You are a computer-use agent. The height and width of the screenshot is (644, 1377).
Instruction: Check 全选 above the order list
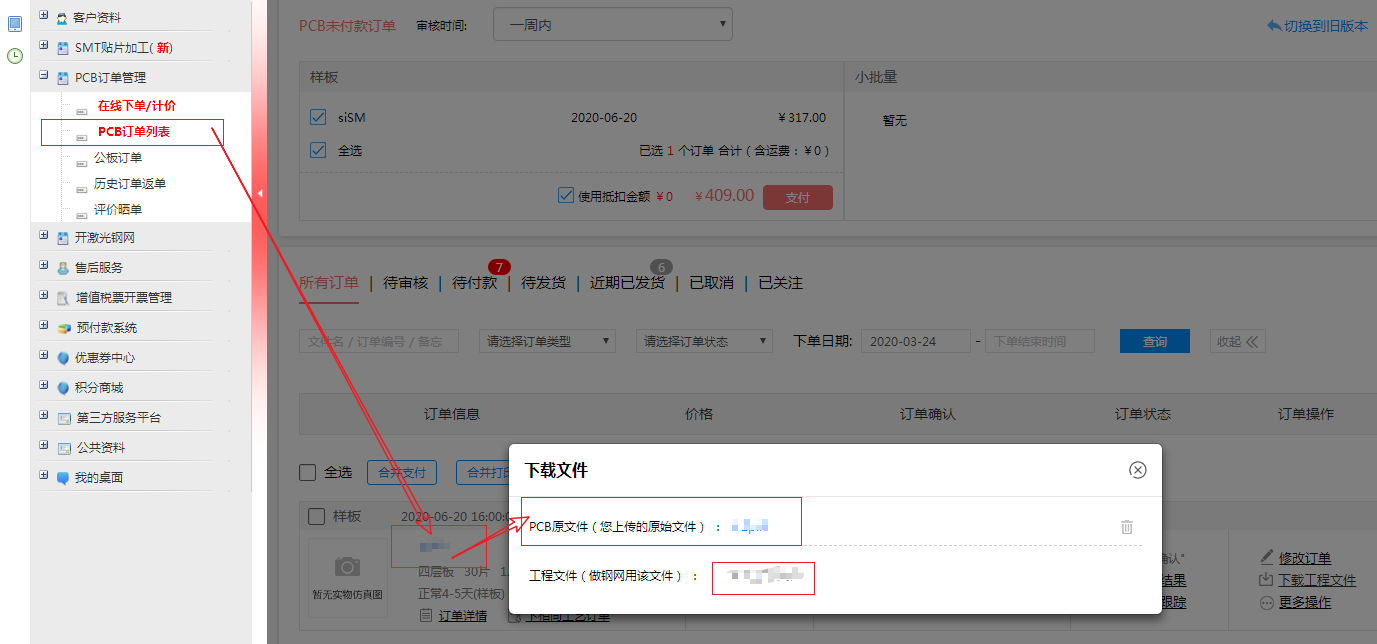point(310,472)
